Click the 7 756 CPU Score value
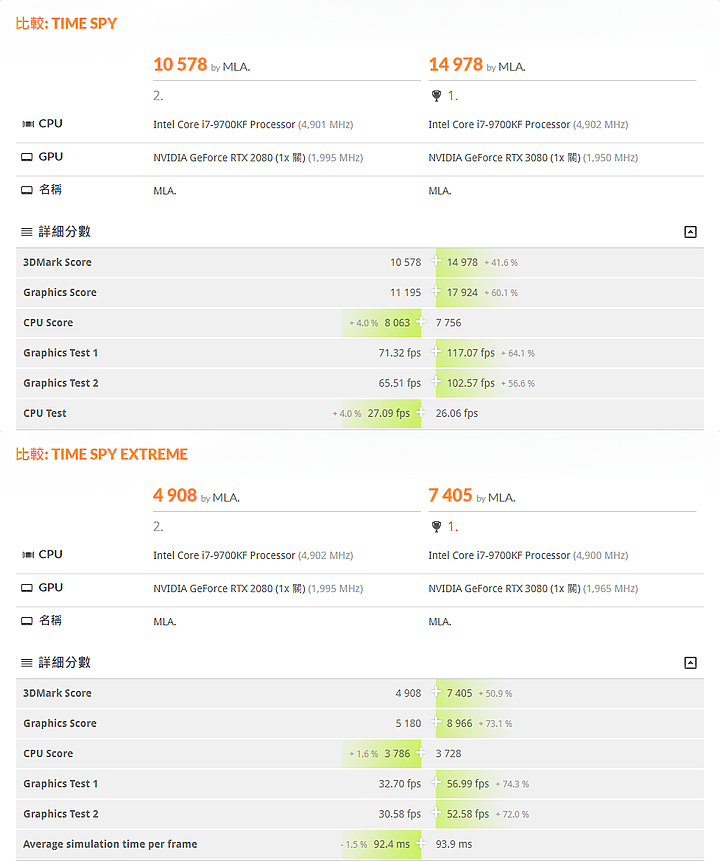720x861 pixels. coord(449,323)
